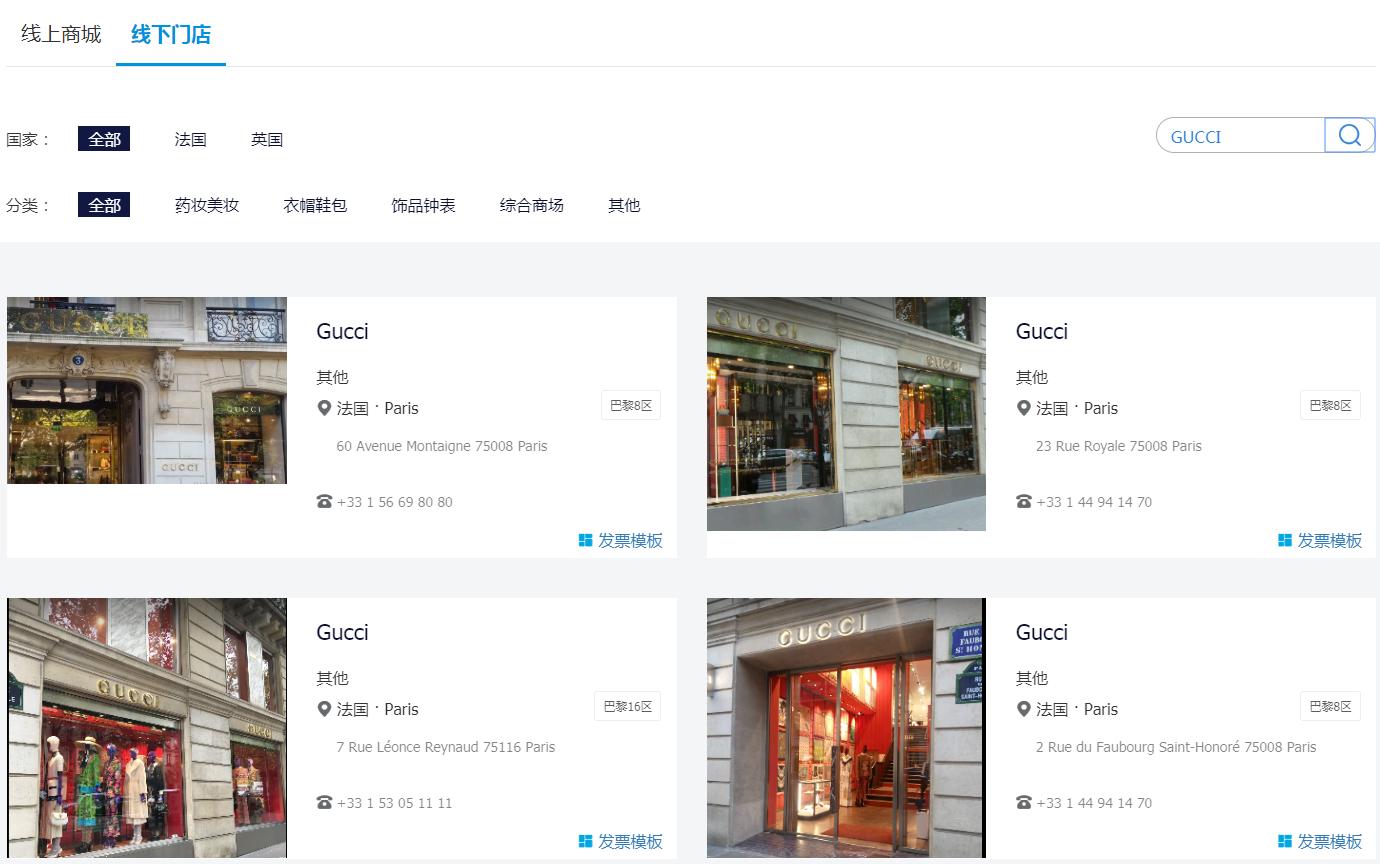Click the invoice template grid icon on the 7 Rue Léonce card
1380x864 pixels.
[585, 840]
